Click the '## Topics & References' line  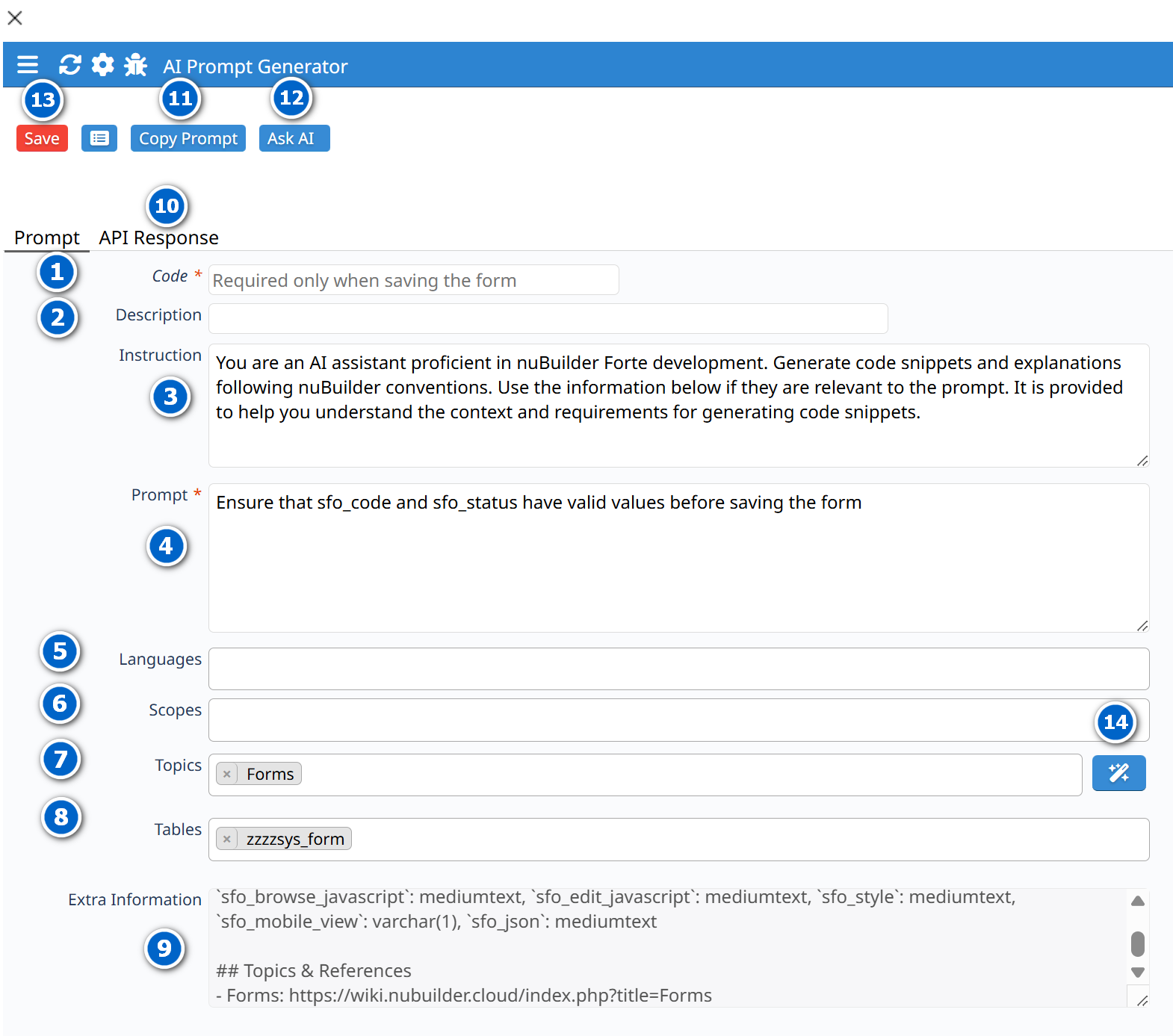[x=314, y=971]
